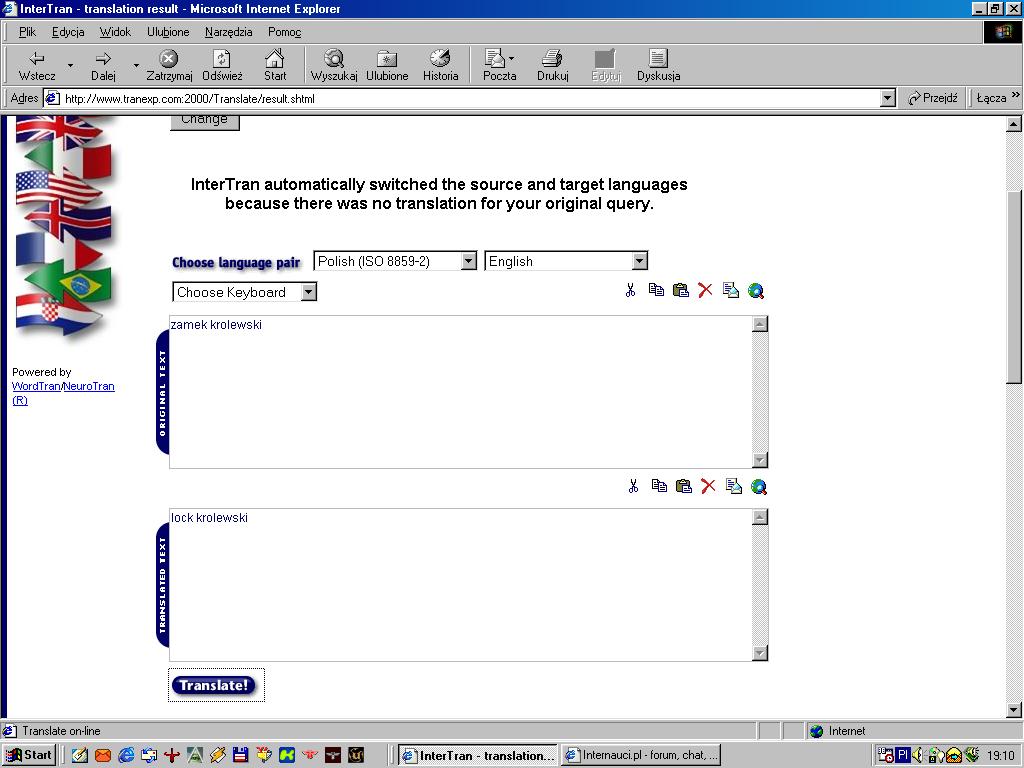Open the Plik menu
The height and width of the screenshot is (768, 1024).
(x=27, y=31)
